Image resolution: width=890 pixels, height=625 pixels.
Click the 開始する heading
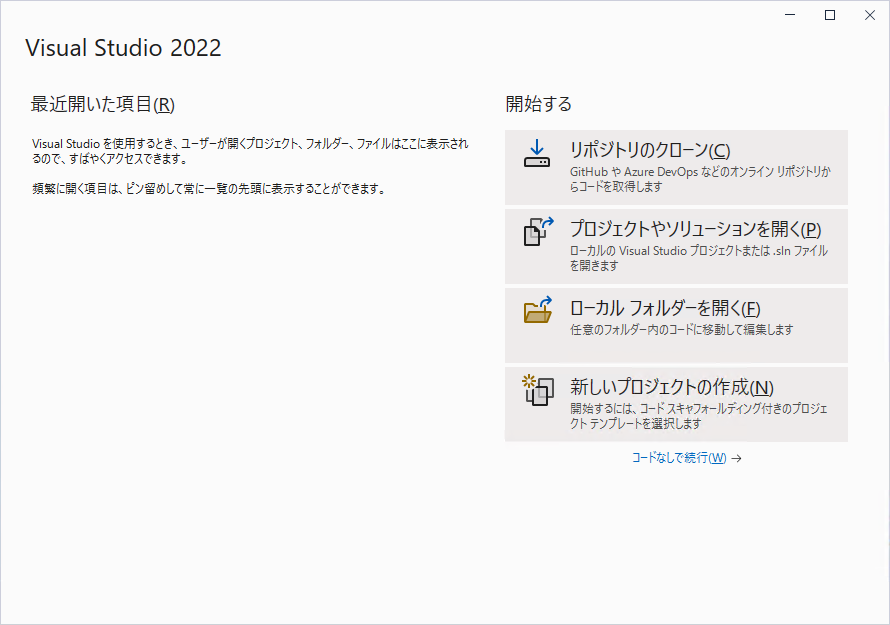coord(538,104)
